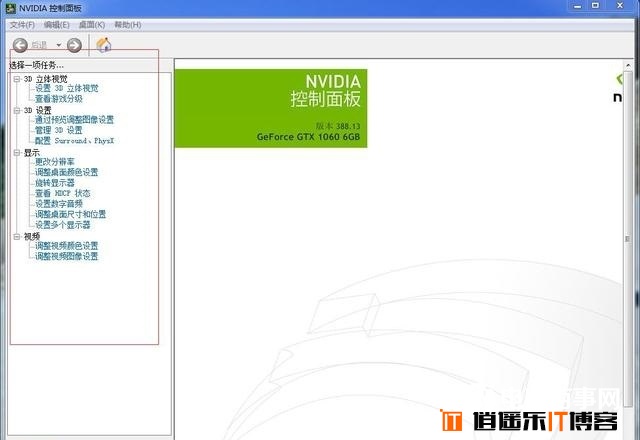Select 调整桌面尺寸和位置 in tree
Screen dimensions: 640x440
click(x=70, y=214)
